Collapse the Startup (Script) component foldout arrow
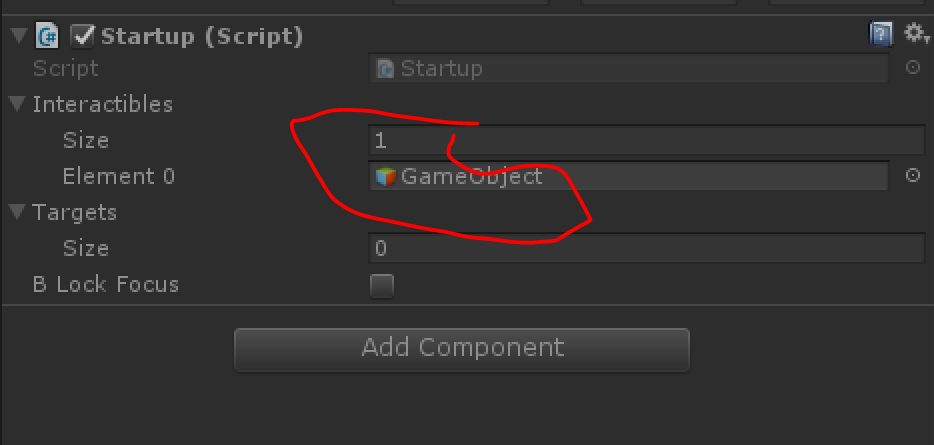 coord(20,36)
